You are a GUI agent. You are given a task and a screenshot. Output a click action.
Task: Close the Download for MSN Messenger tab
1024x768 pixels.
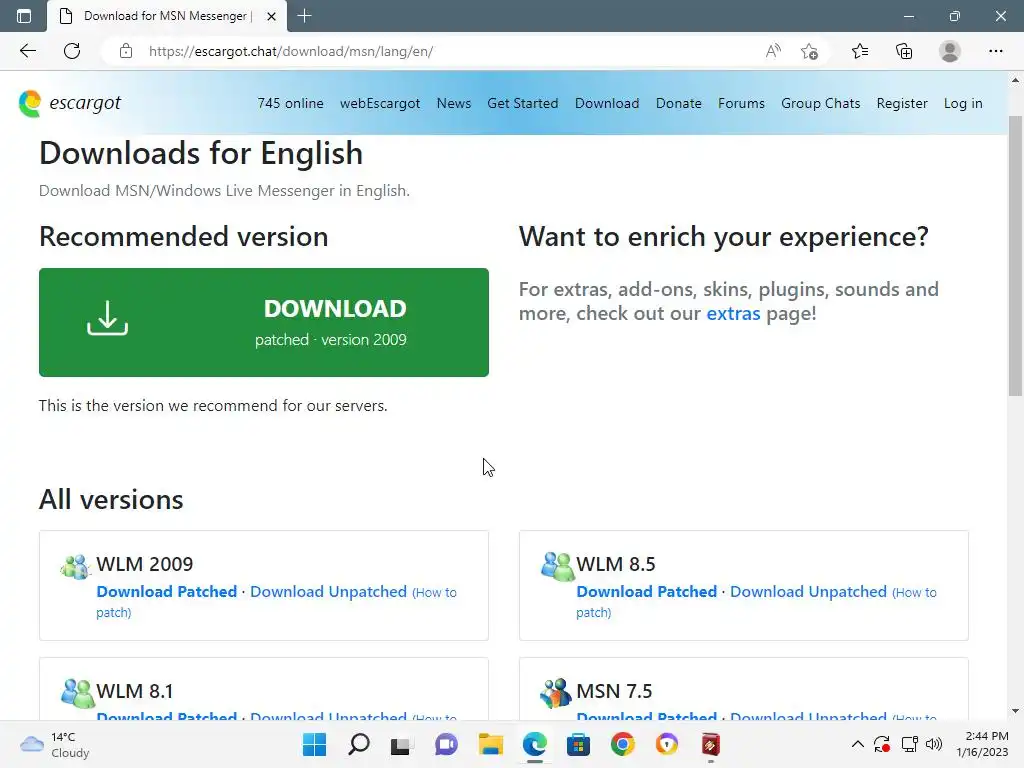point(272,16)
